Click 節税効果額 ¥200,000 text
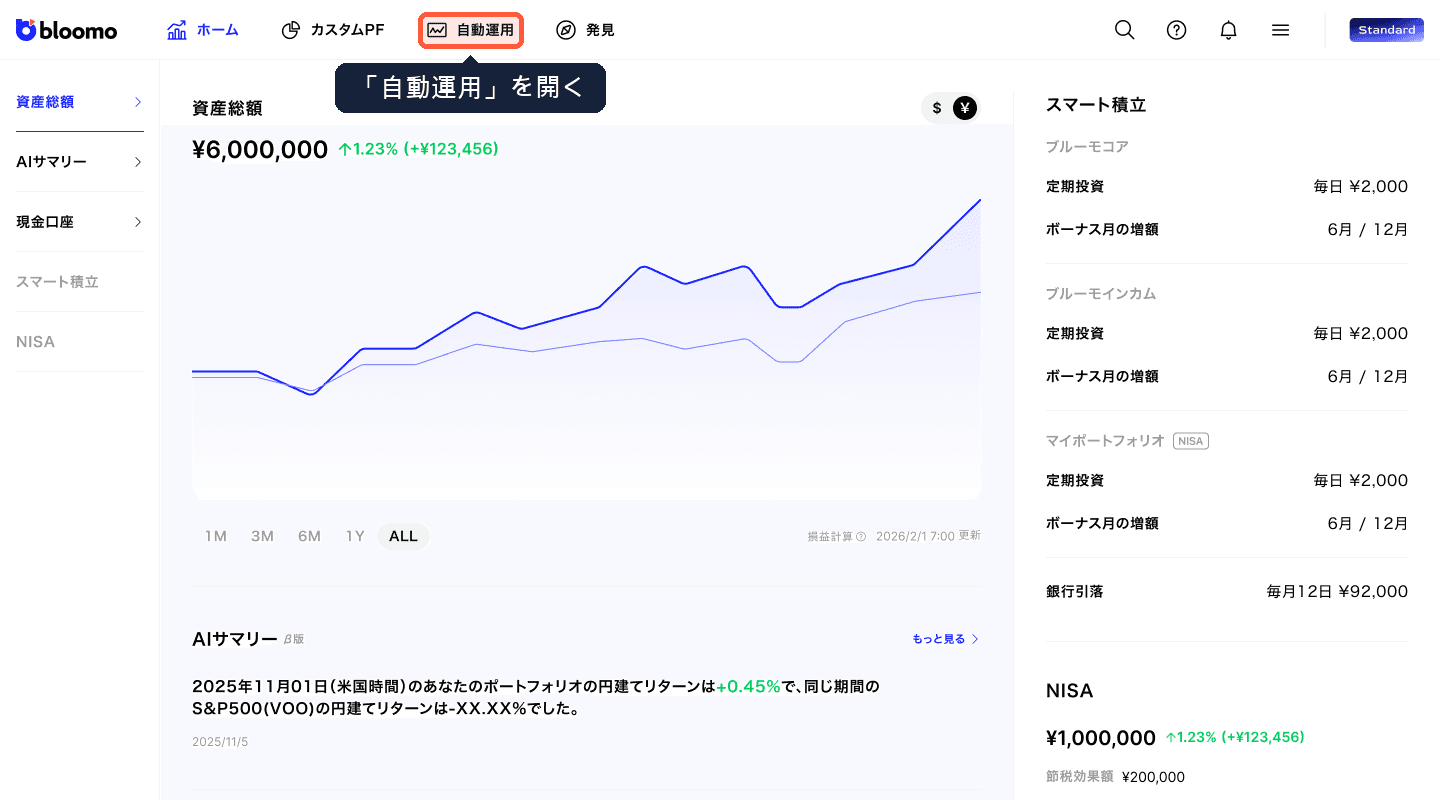This screenshot has width=1440, height=800. [1115, 777]
